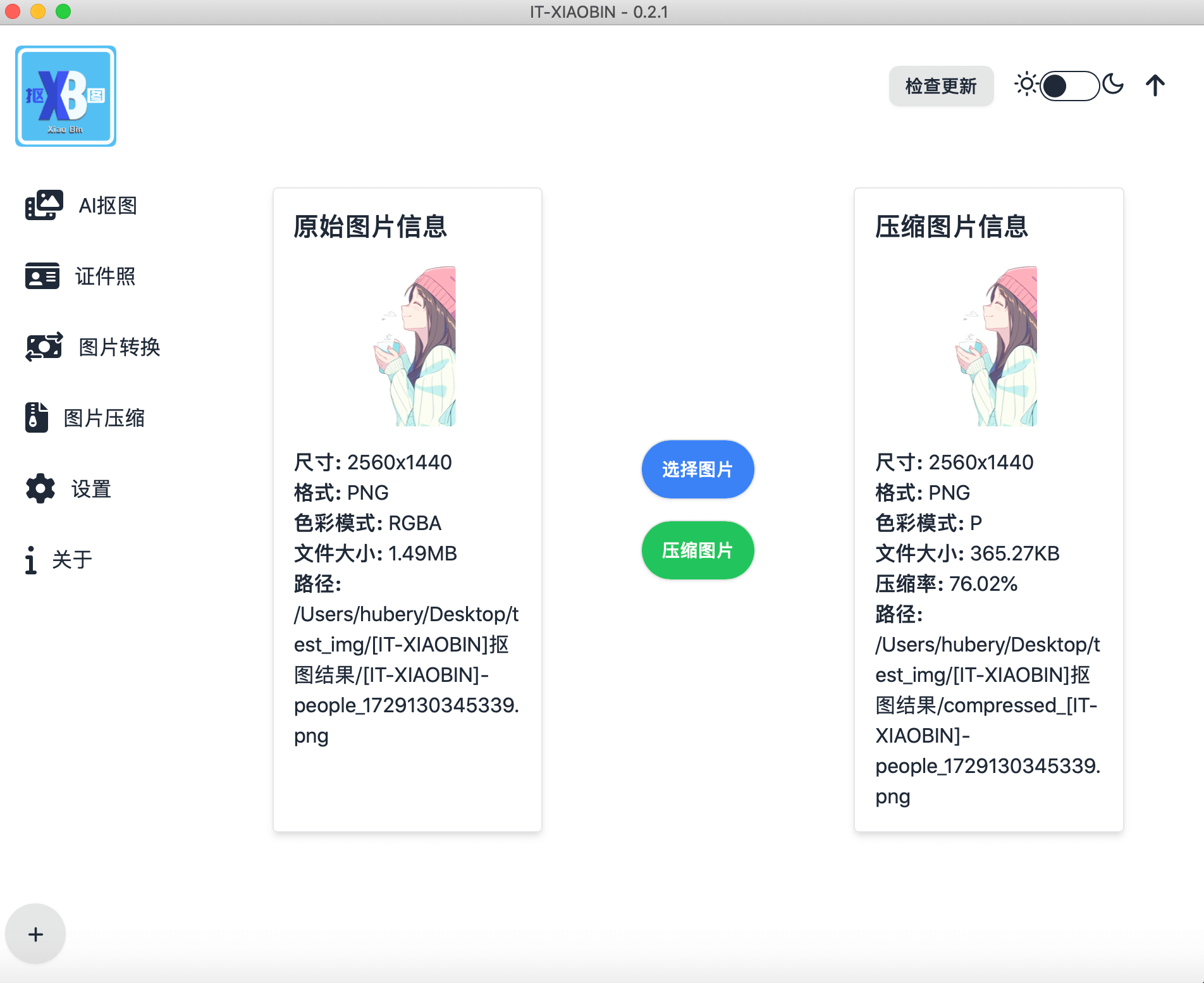The image size is (1204, 983).
Task: Click the original image 尺寸: 2560x1440 text
Action: click(x=373, y=462)
